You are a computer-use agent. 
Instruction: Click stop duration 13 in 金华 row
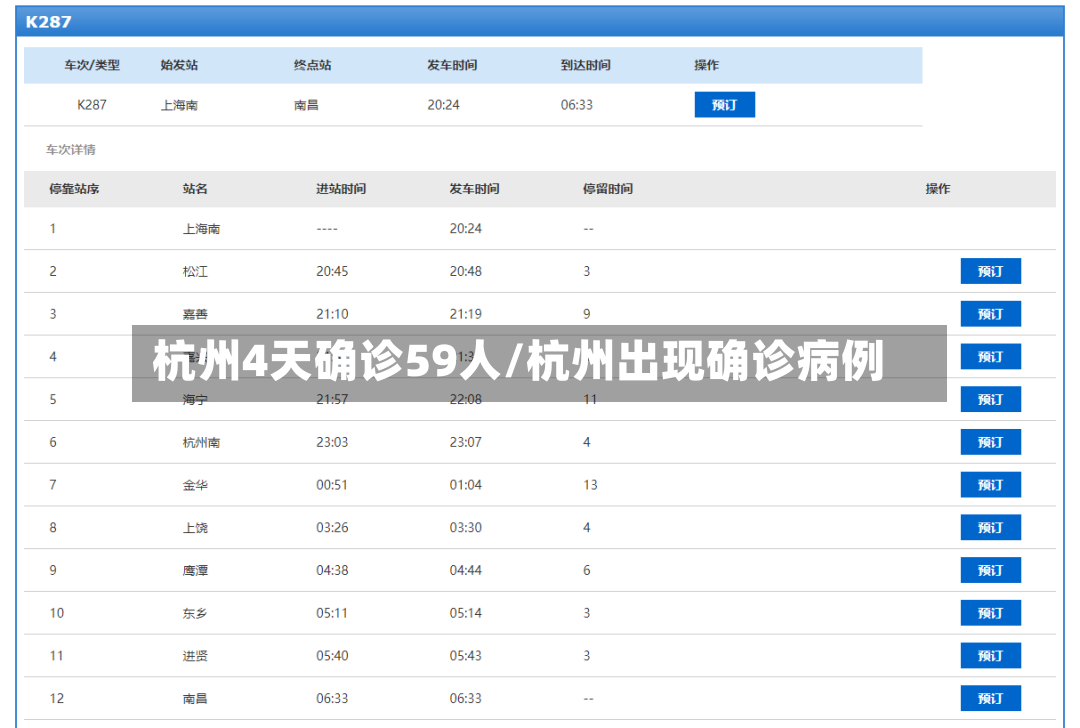(590, 485)
